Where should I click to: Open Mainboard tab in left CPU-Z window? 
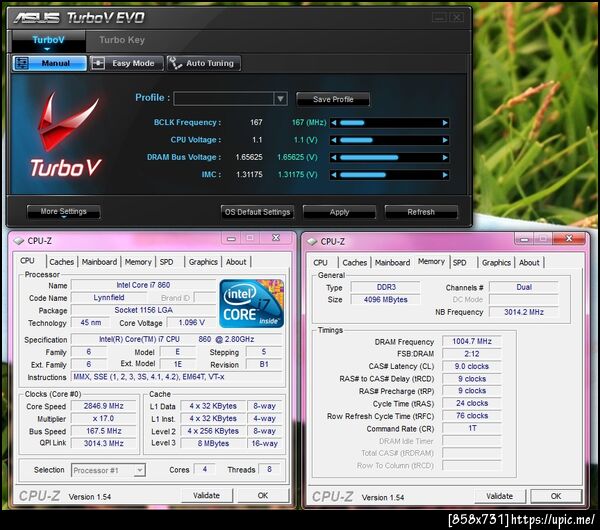click(x=99, y=262)
